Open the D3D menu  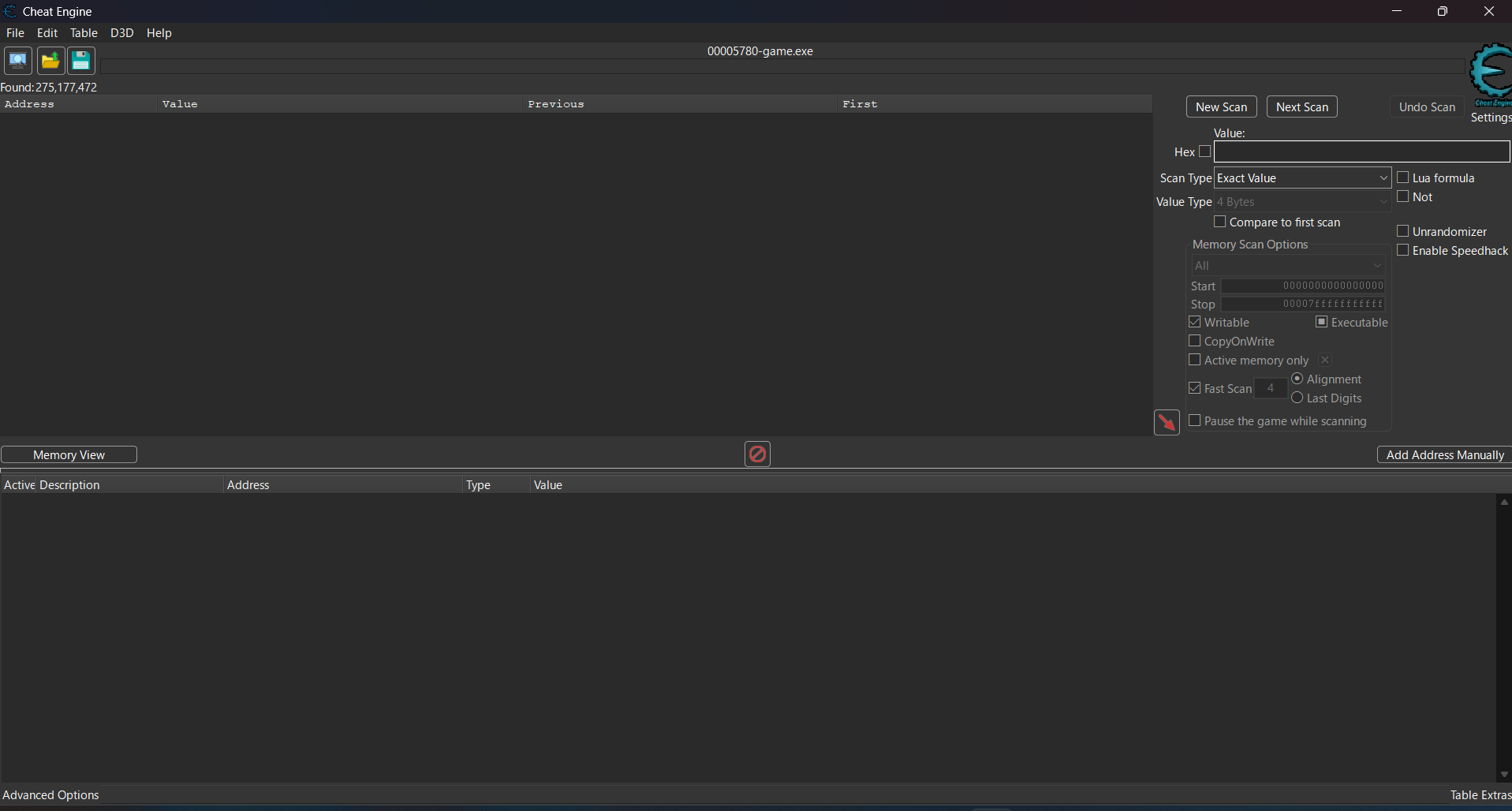pyautogui.click(x=121, y=33)
